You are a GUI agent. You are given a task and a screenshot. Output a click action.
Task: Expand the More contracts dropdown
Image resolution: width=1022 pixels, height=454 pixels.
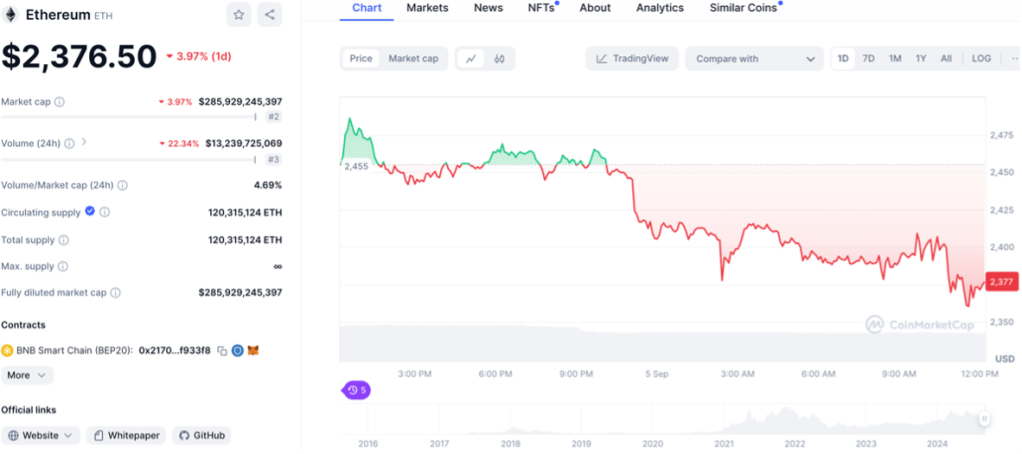pyautogui.click(x=27, y=375)
